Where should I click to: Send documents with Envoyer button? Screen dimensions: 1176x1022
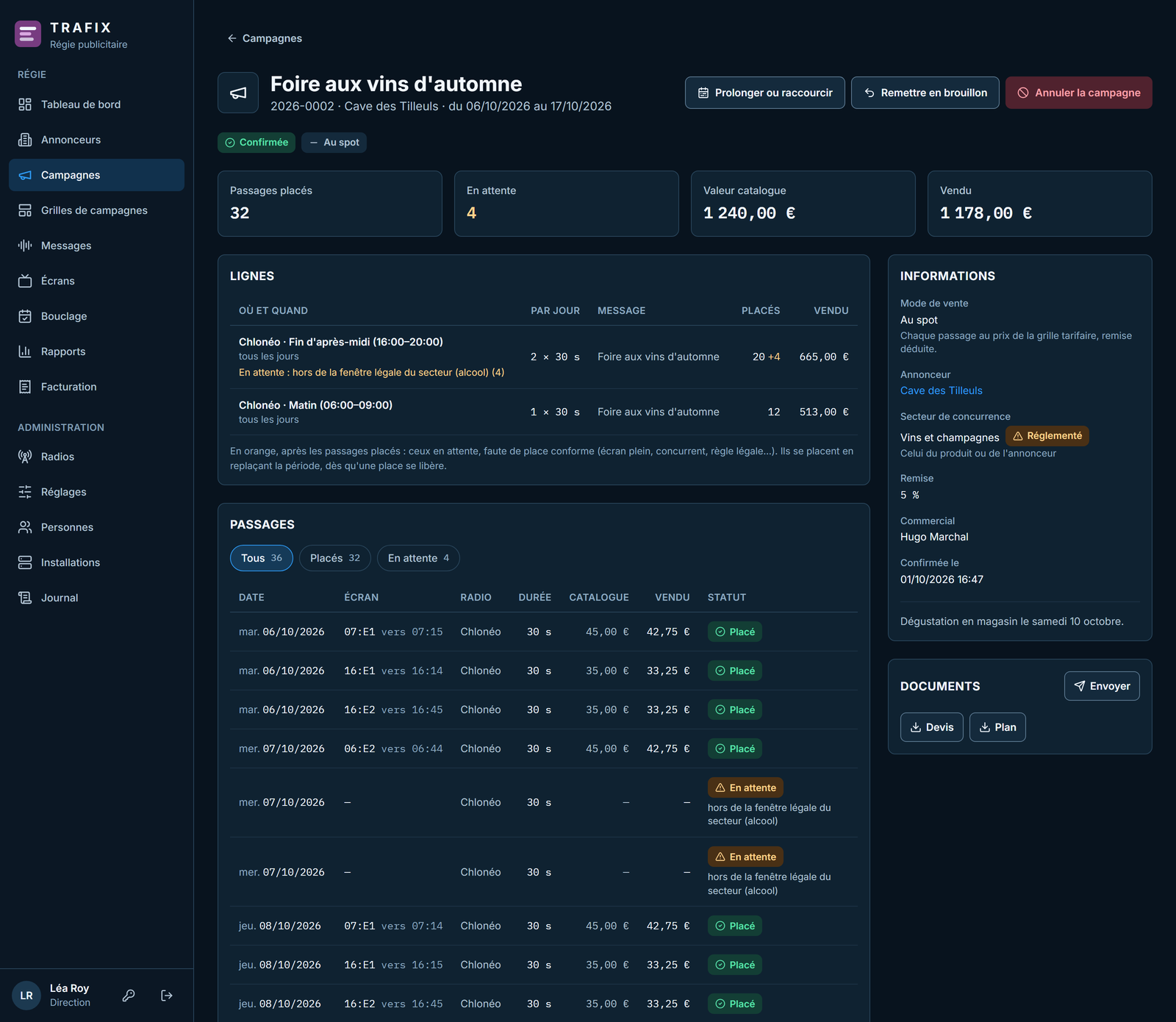pyautogui.click(x=1102, y=686)
